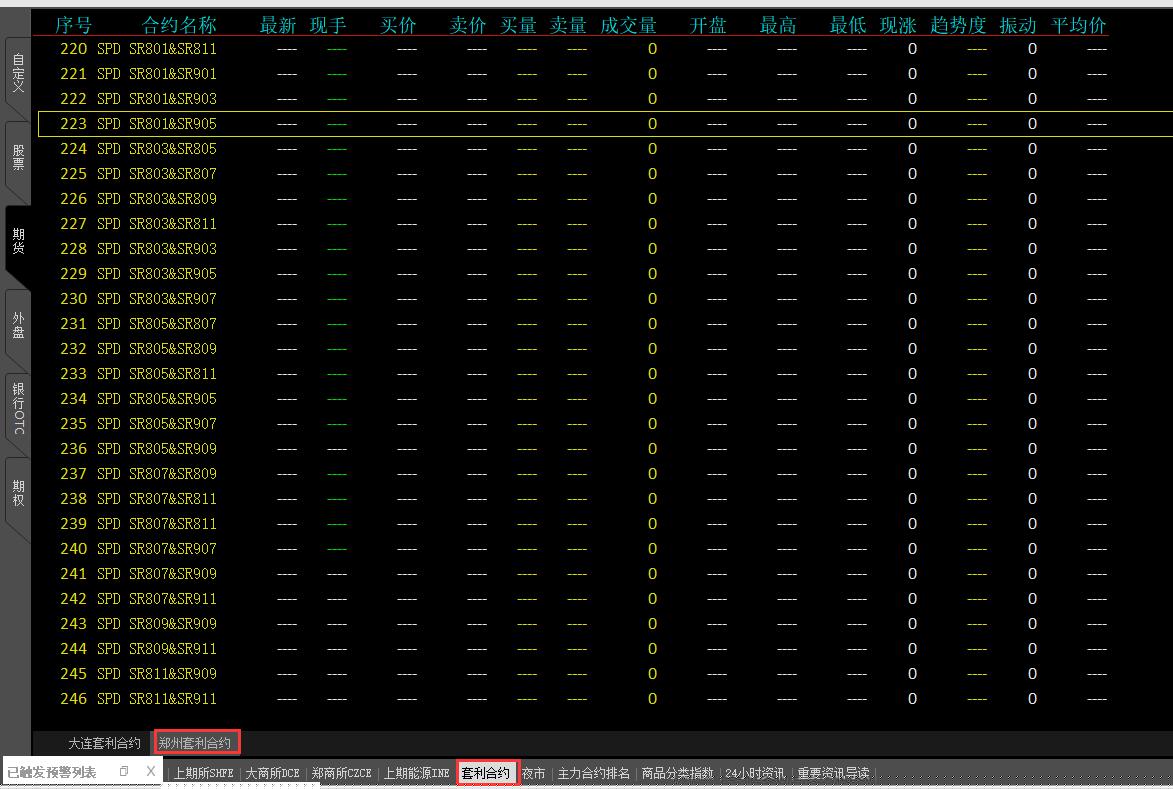
Task: Open 商品分类指数 tab
Action: 677,773
